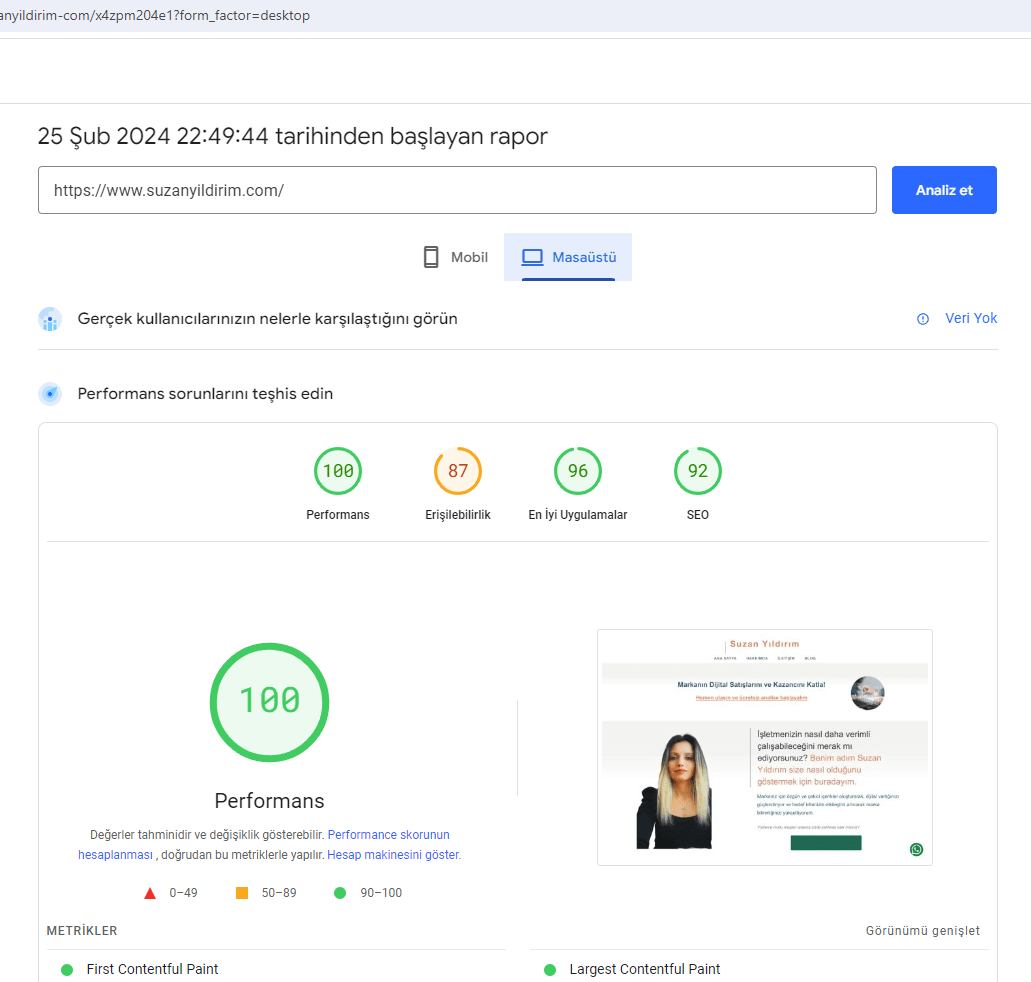Click the real-users field data icon
The height and width of the screenshot is (982, 1031).
click(x=50, y=319)
